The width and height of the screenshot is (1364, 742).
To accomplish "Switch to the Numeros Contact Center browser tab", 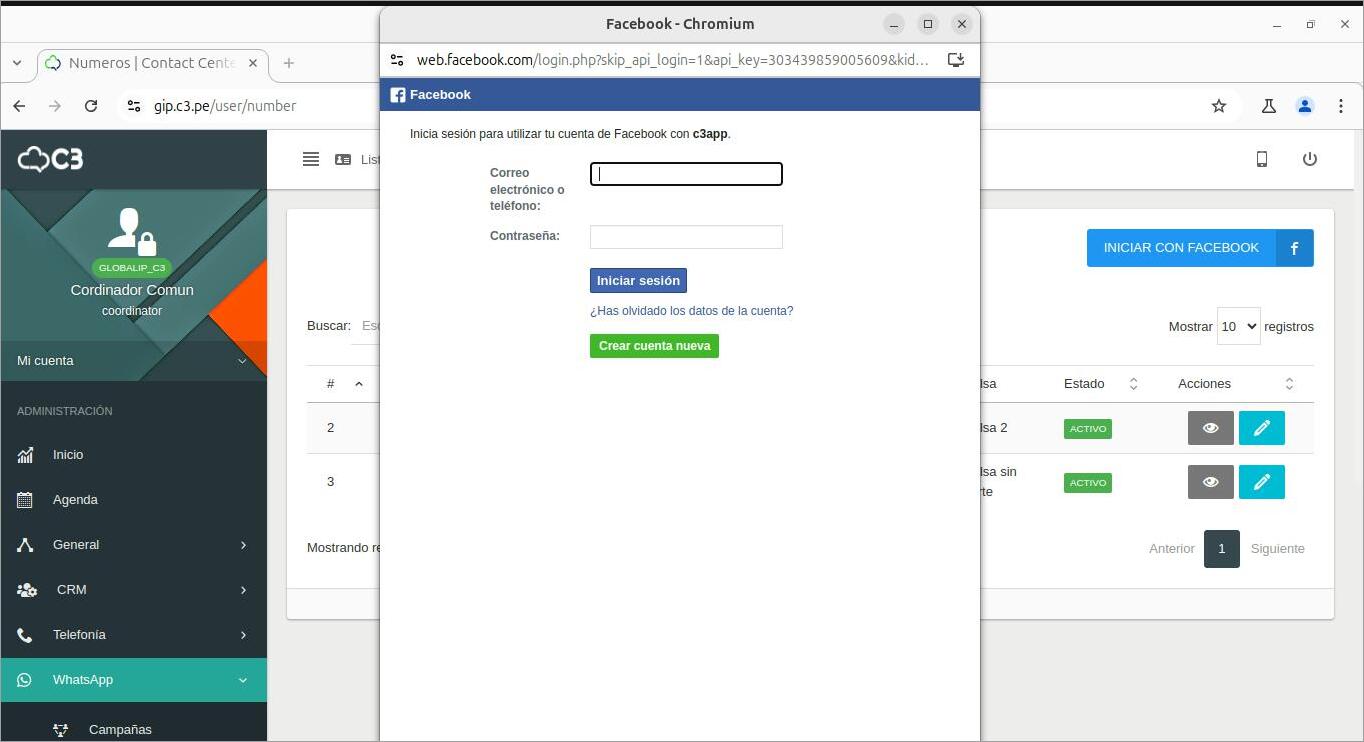I will (x=150, y=62).
